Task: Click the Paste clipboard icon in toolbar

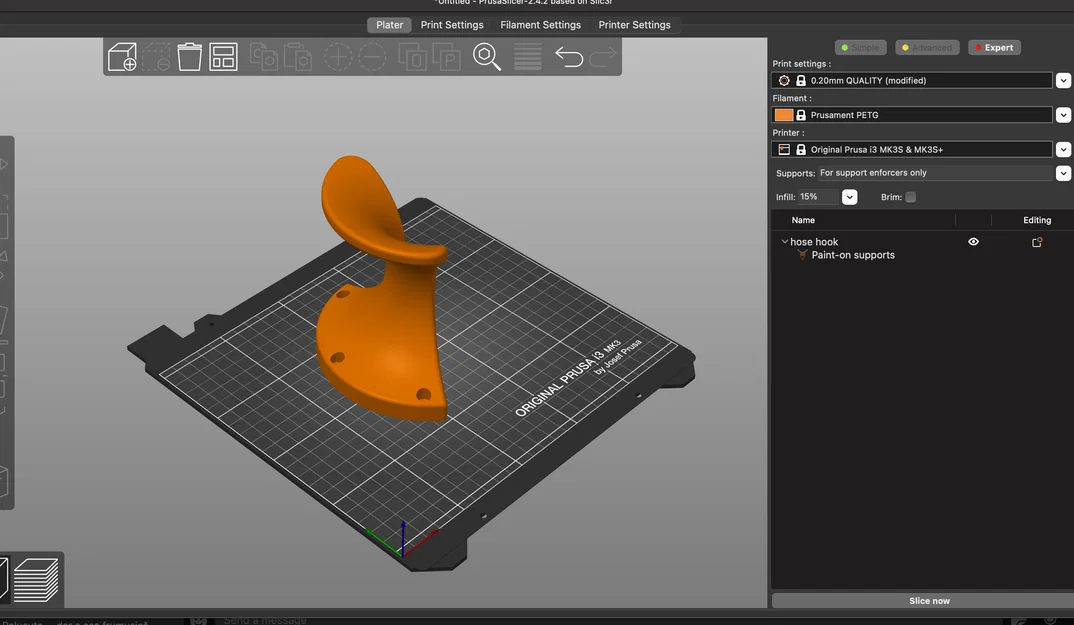Action: point(298,57)
